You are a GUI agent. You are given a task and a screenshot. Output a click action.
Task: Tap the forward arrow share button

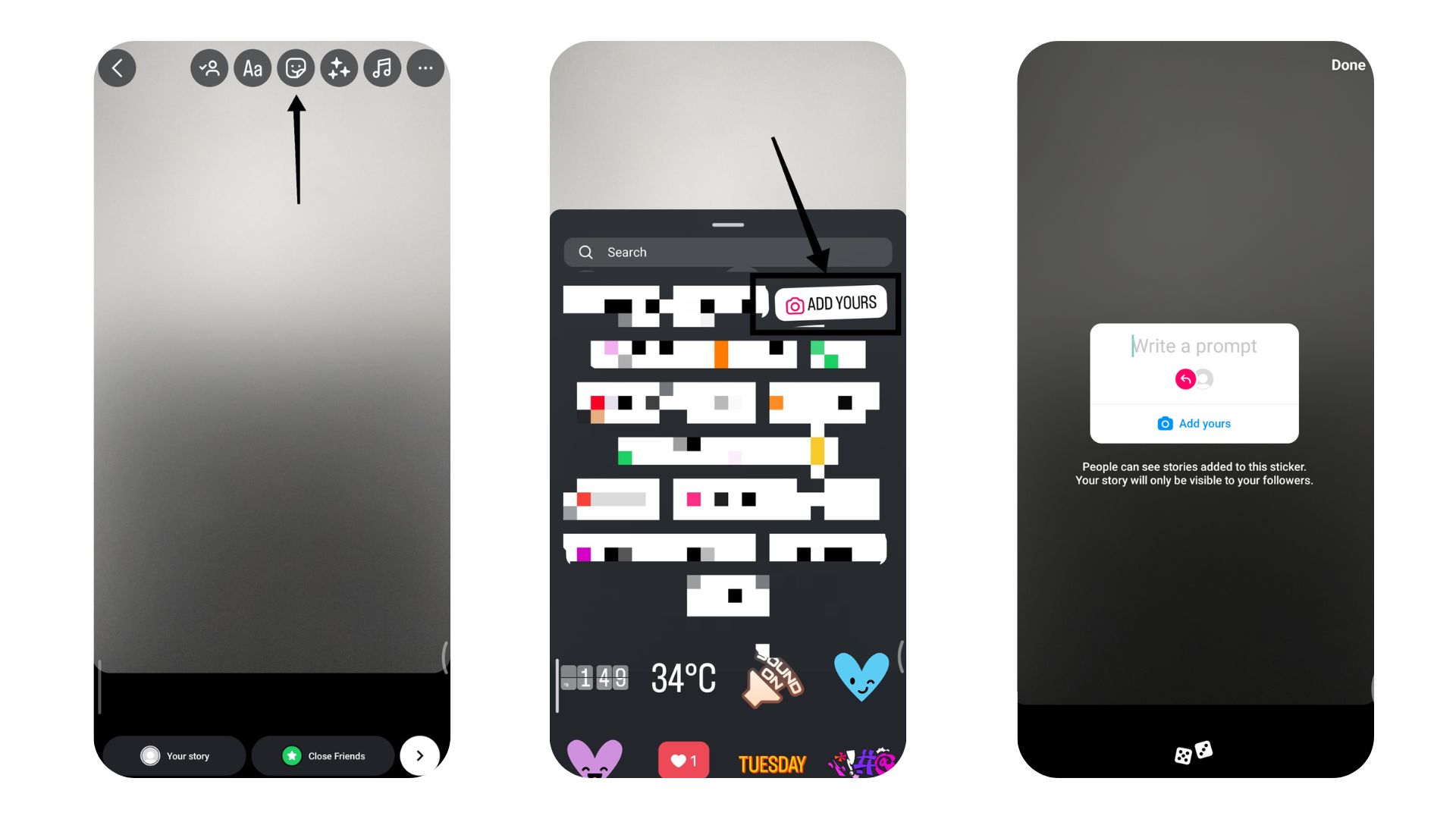(x=420, y=756)
